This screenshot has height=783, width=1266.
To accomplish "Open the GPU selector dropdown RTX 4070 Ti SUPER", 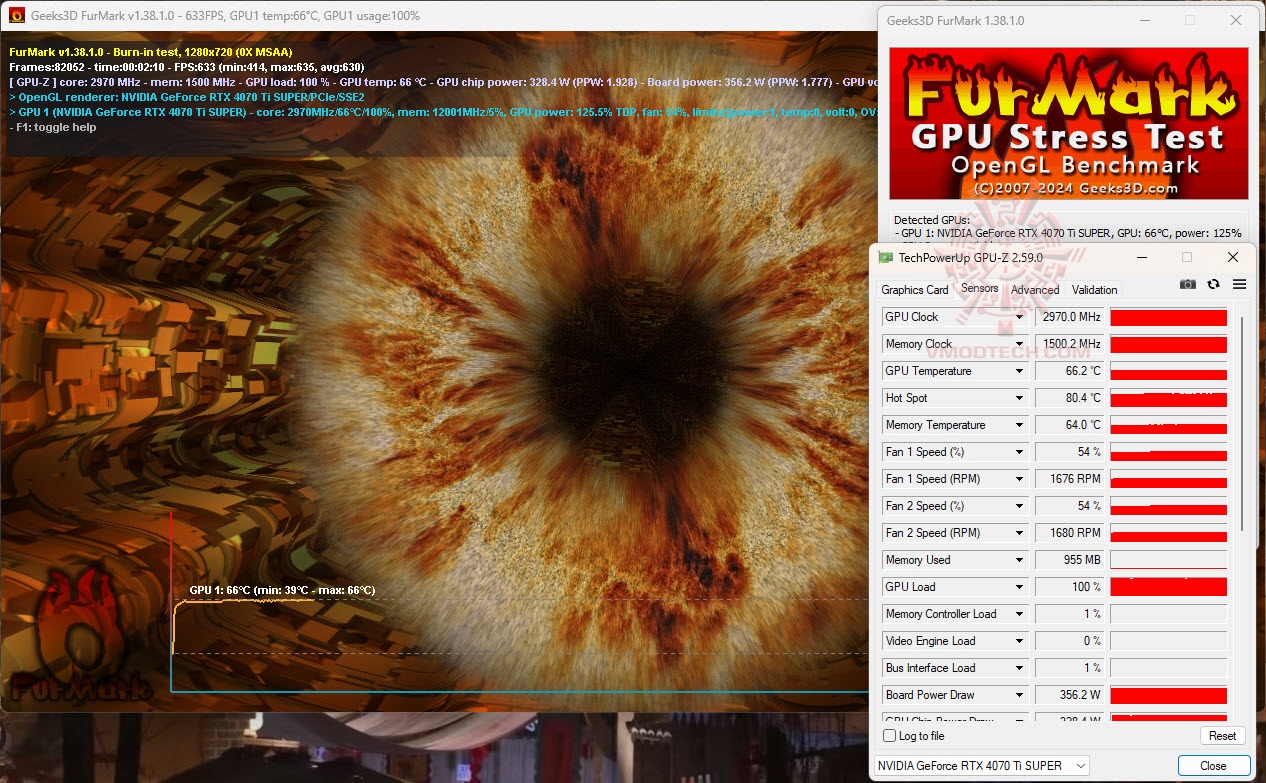I will 982,766.
